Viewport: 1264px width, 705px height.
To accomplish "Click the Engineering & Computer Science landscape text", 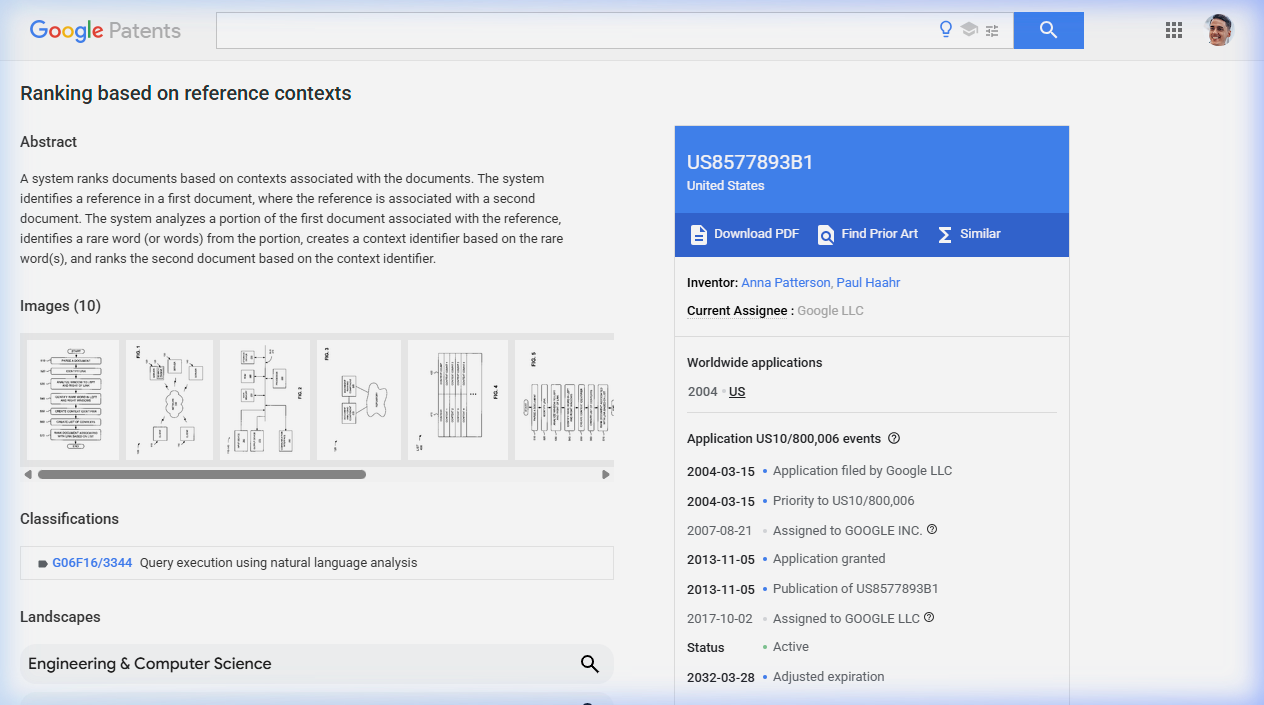I will tap(150, 664).
